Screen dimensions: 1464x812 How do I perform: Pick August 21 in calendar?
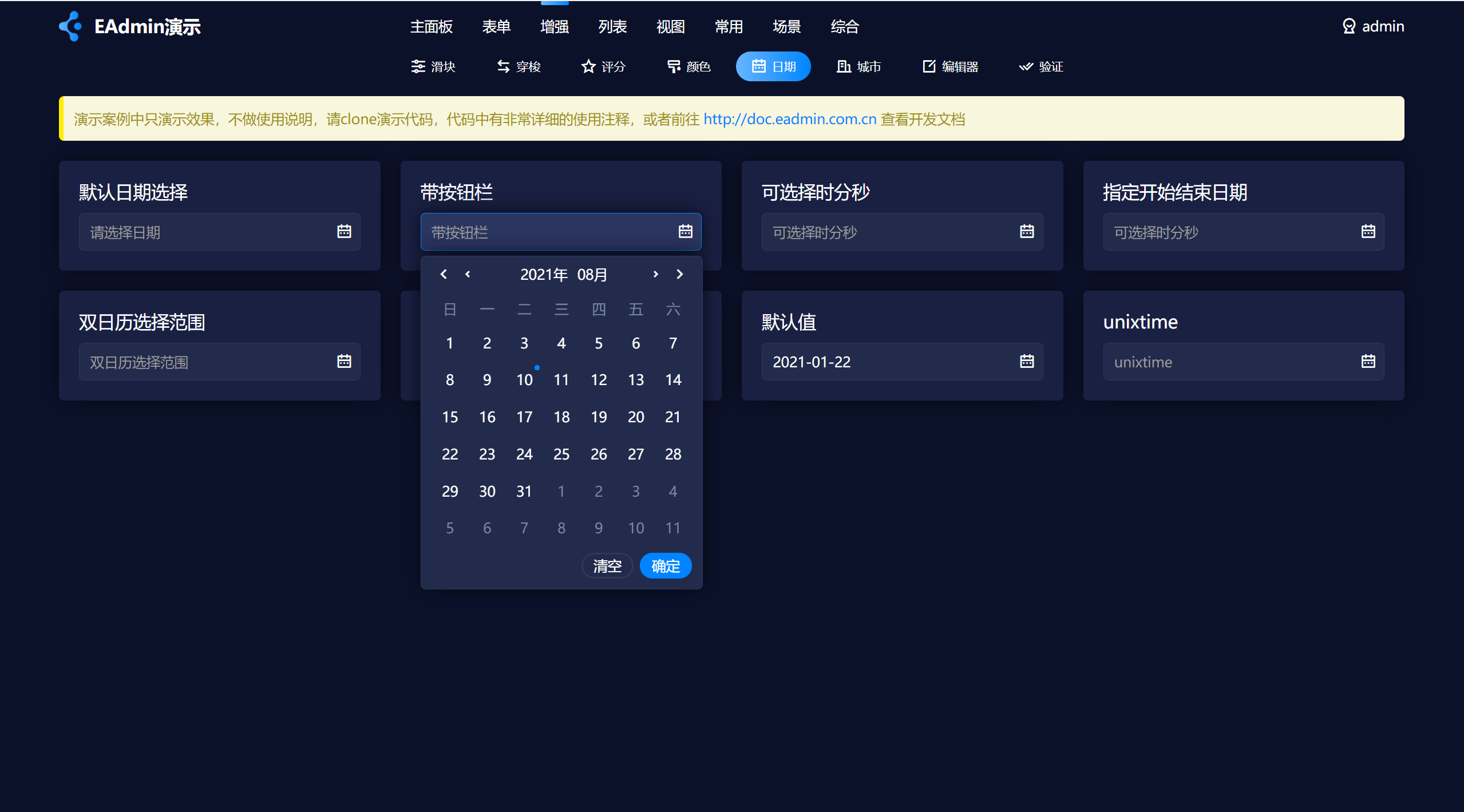tap(673, 417)
